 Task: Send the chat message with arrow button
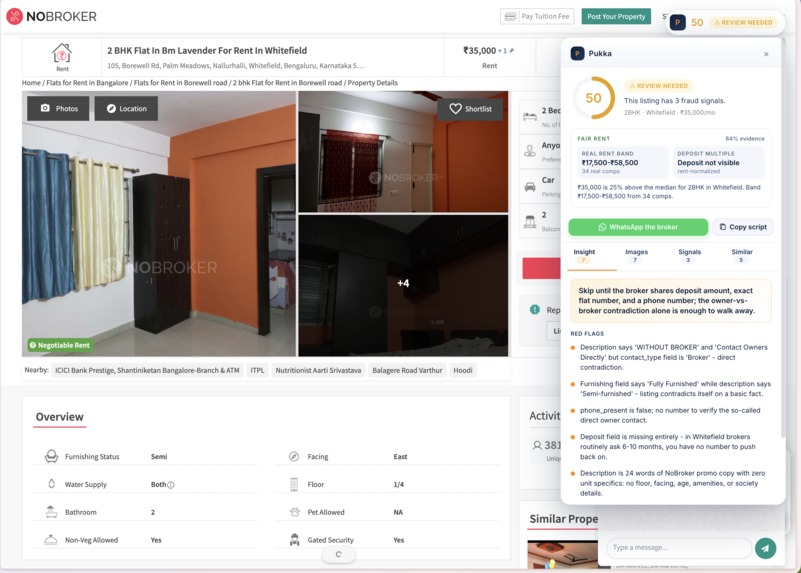coord(765,548)
